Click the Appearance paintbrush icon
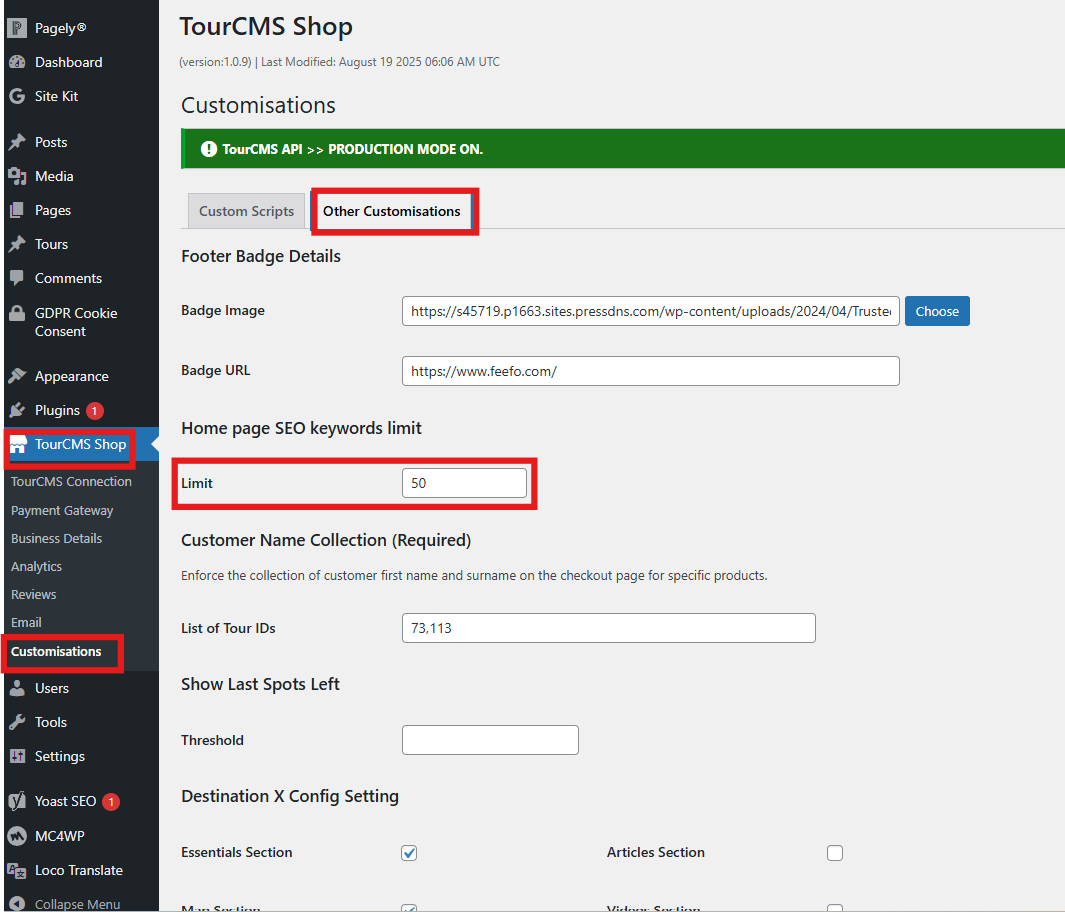The height and width of the screenshot is (912, 1065). 17,376
